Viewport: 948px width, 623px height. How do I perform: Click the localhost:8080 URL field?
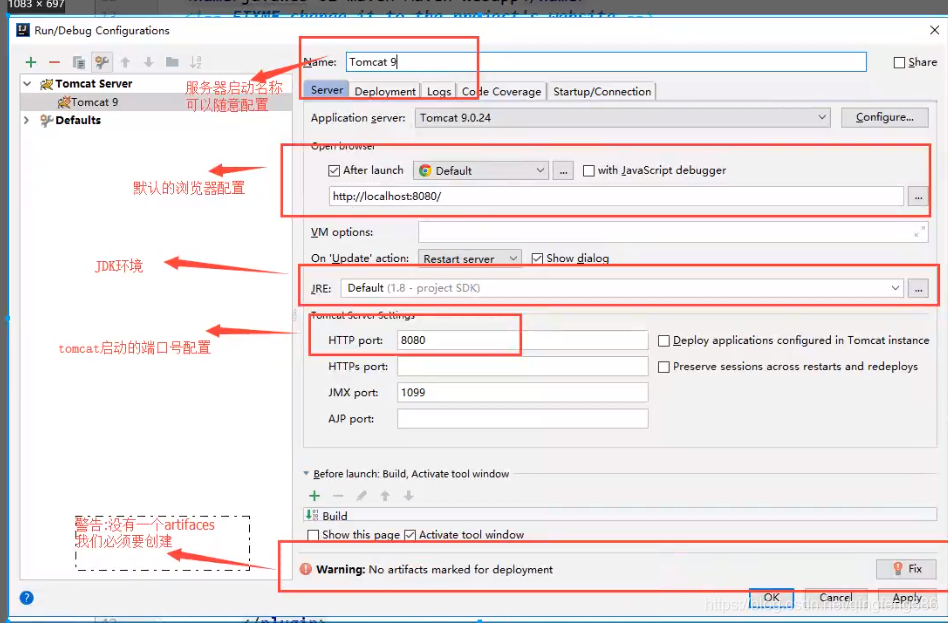click(616, 196)
